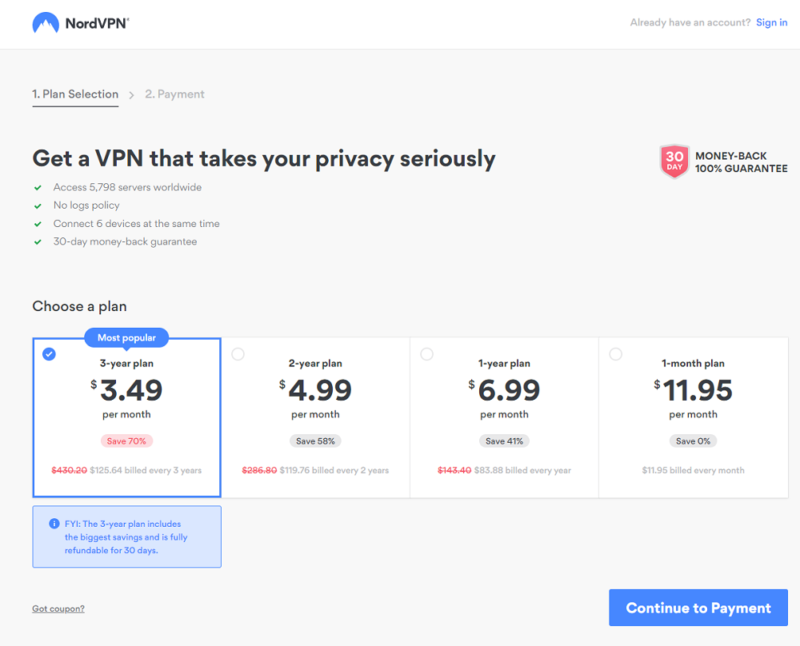Select the 2-year plan card
Screen dimensions: 800x646
pyautogui.click(x=315, y=415)
